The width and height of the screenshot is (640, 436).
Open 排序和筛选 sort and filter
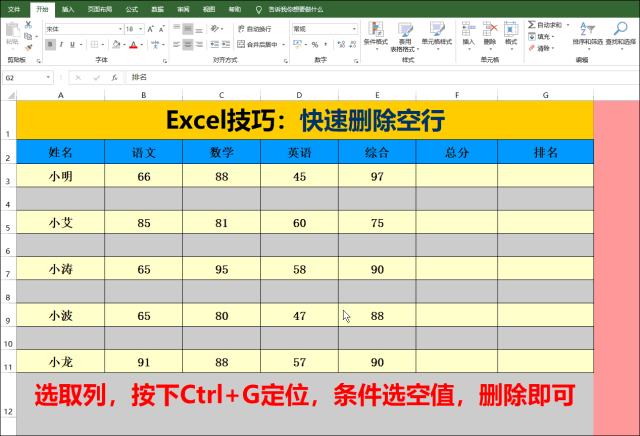click(588, 36)
